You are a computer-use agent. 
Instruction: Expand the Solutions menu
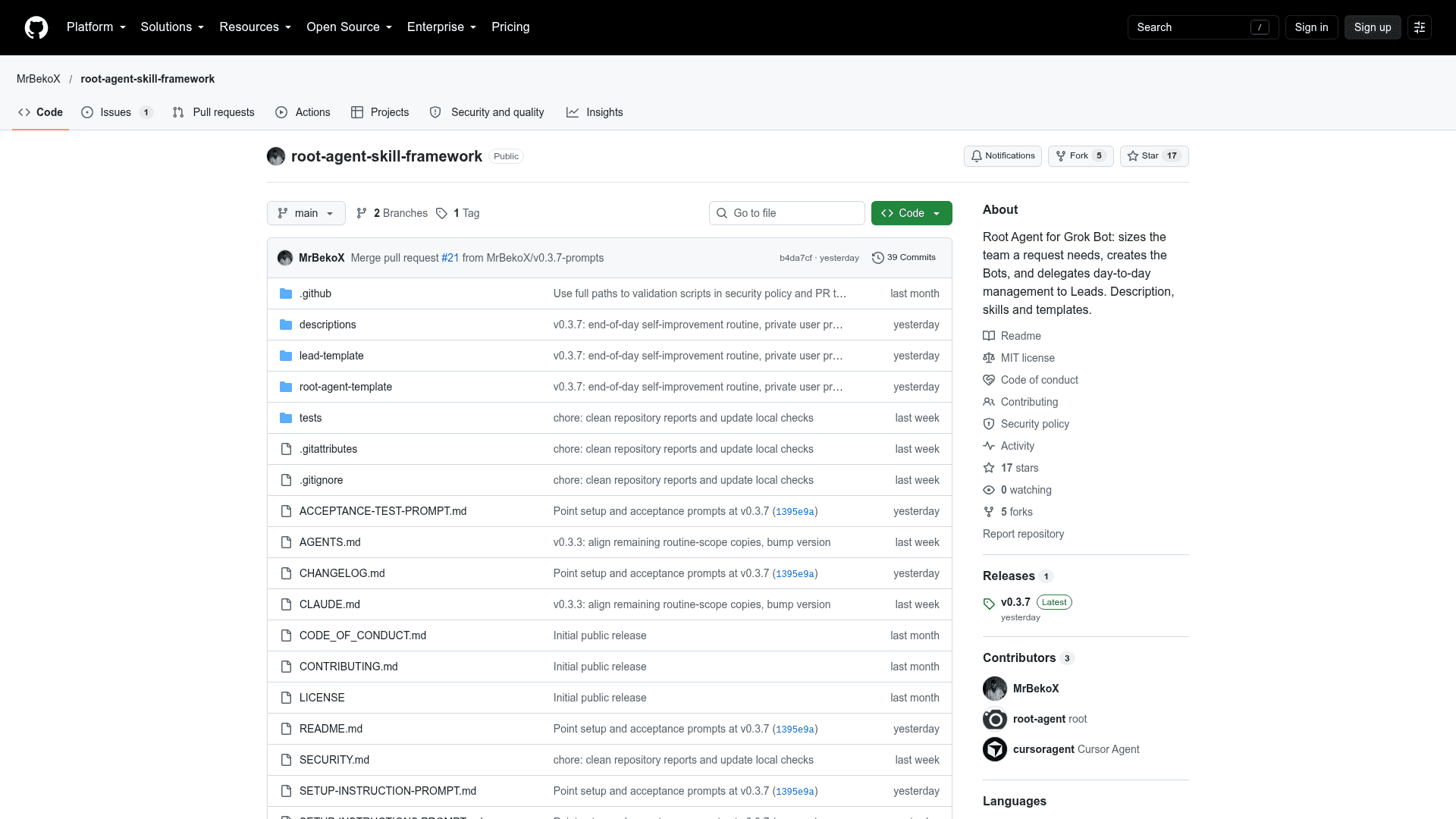[172, 27]
